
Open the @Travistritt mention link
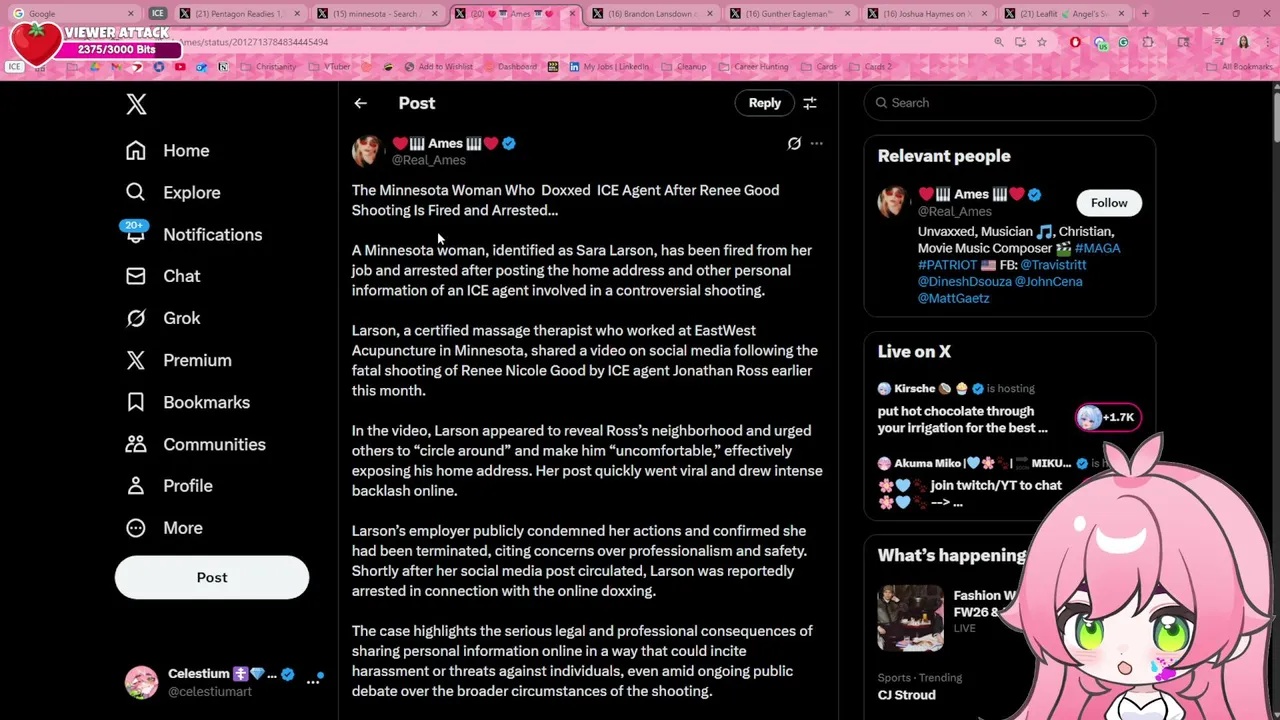1053,265
